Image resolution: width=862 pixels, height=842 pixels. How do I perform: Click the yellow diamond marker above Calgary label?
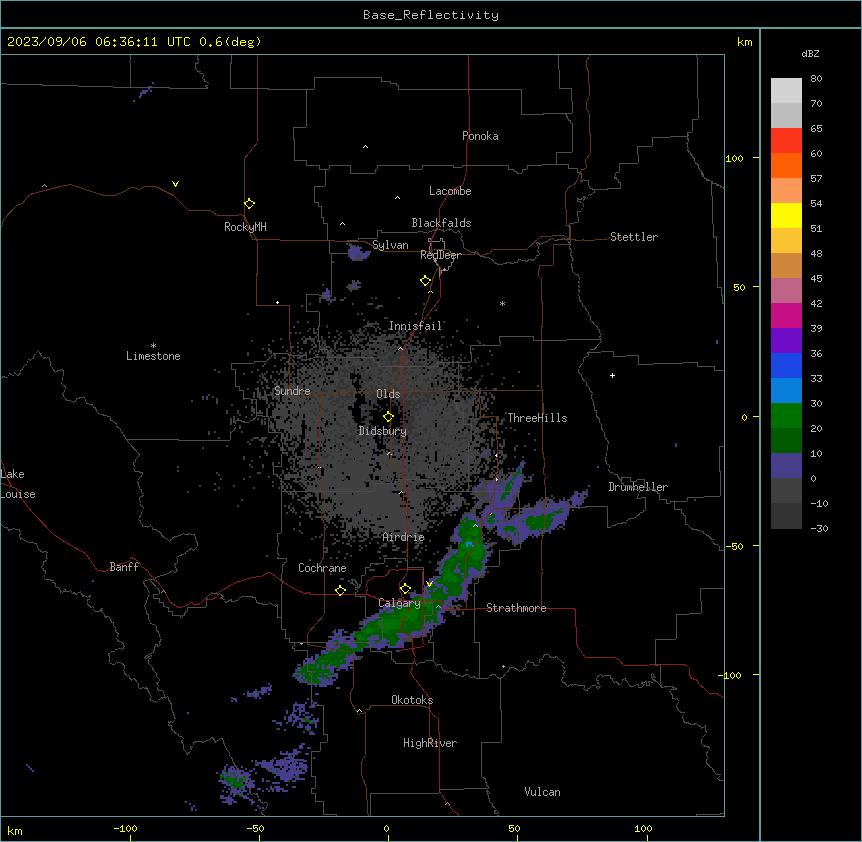pyautogui.click(x=405, y=589)
